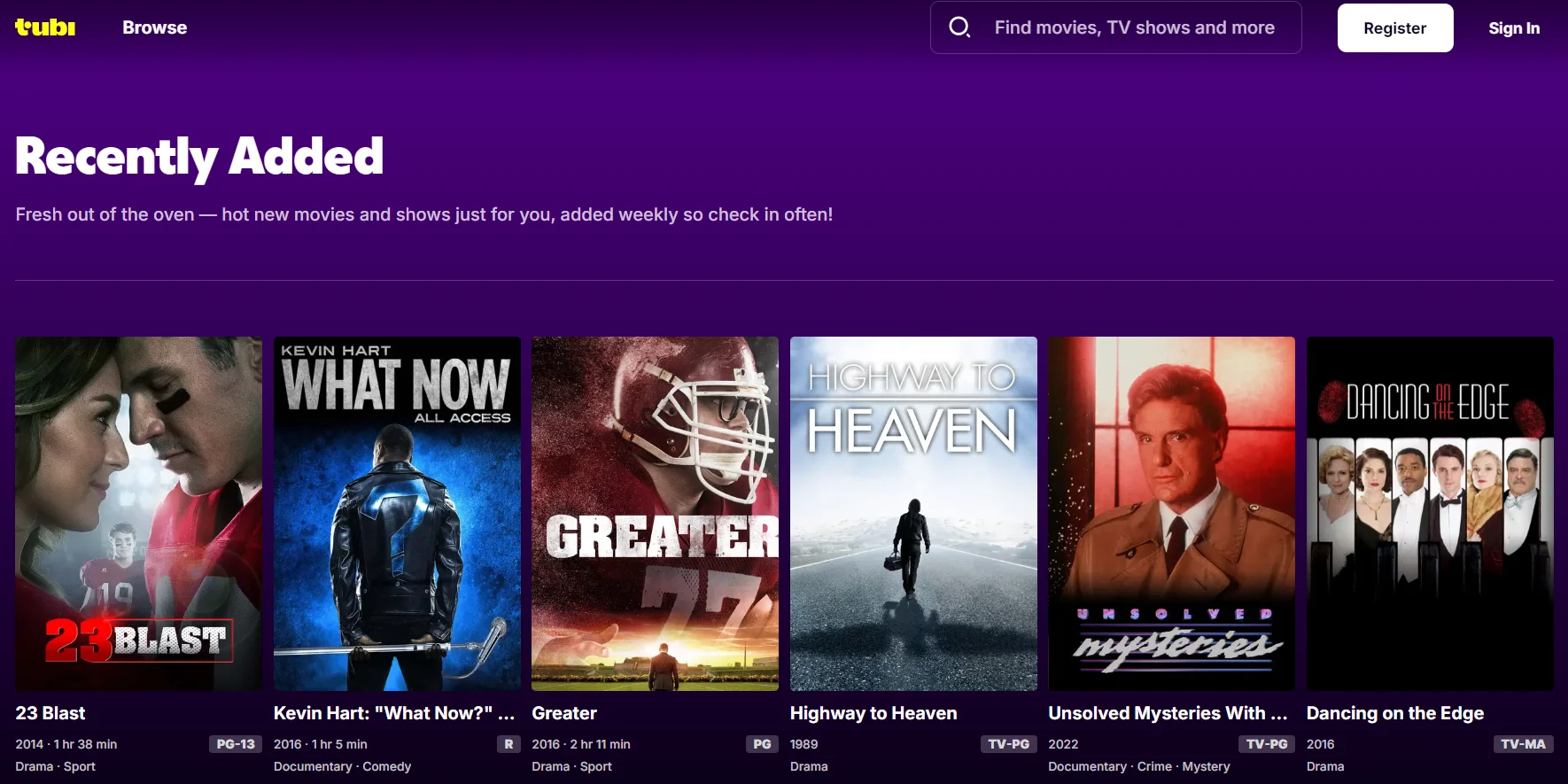Click "Drama · Sport" under 23 Blast

pos(55,766)
